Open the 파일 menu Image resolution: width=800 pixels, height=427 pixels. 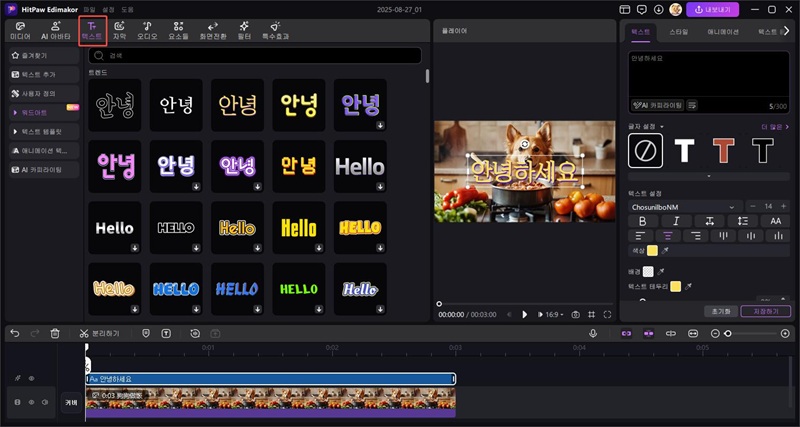89,10
